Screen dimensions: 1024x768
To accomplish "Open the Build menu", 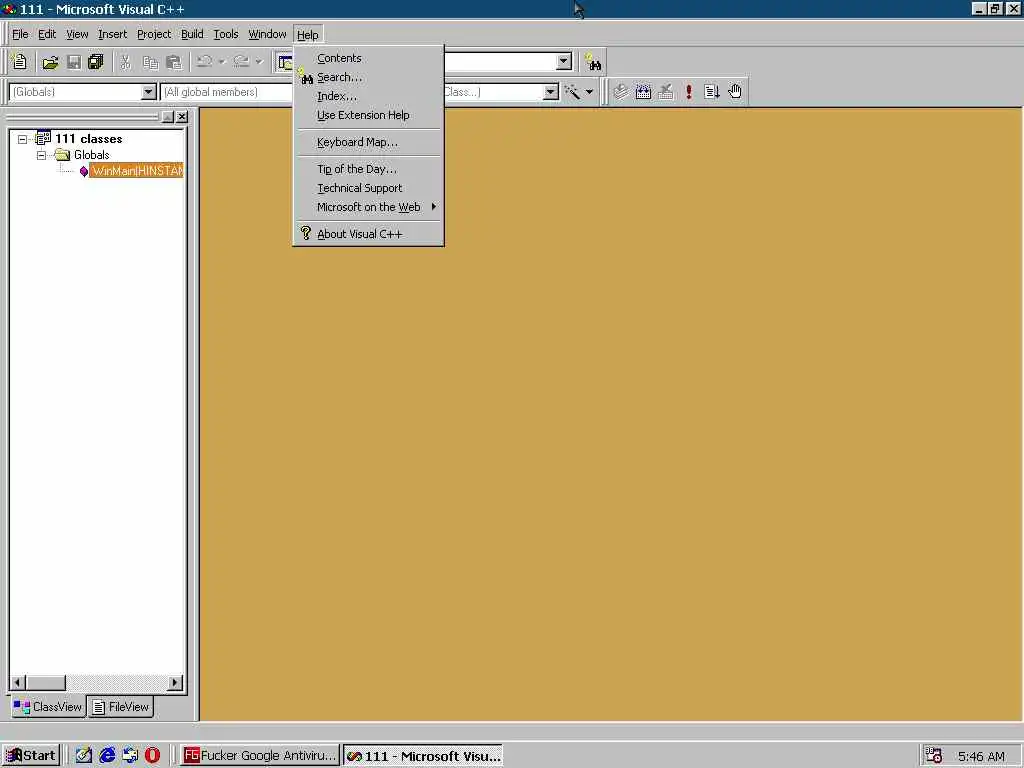I will click(192, 35).
